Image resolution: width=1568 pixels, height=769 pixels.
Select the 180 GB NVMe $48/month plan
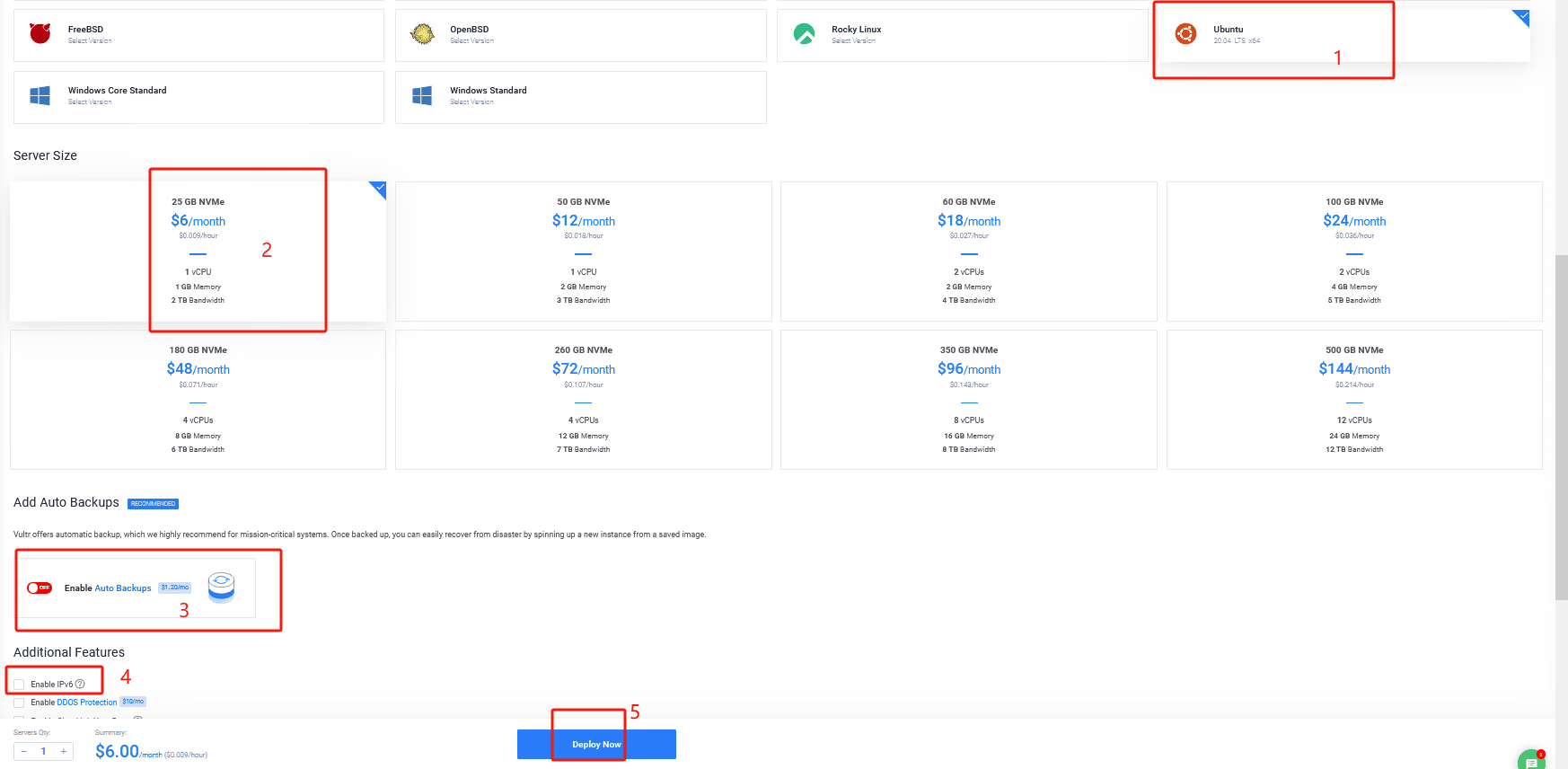pyautogui.click(x=198, y=400)
